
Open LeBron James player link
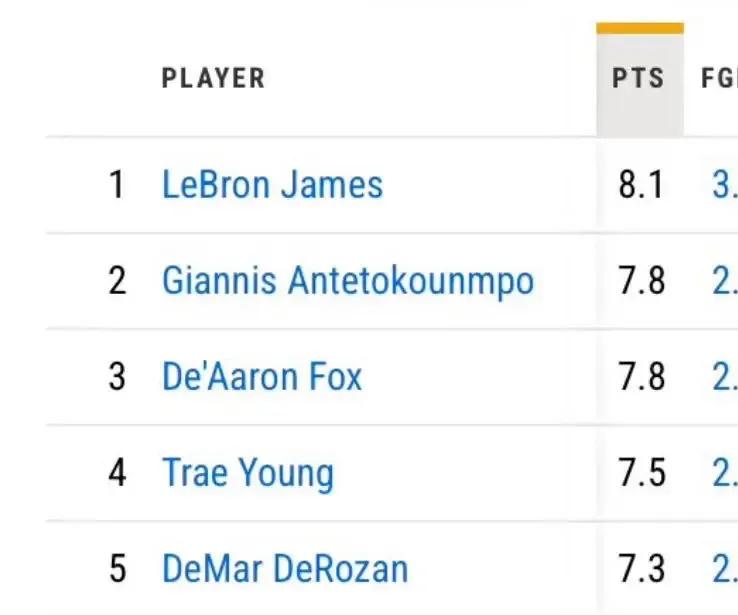point(273,184)
